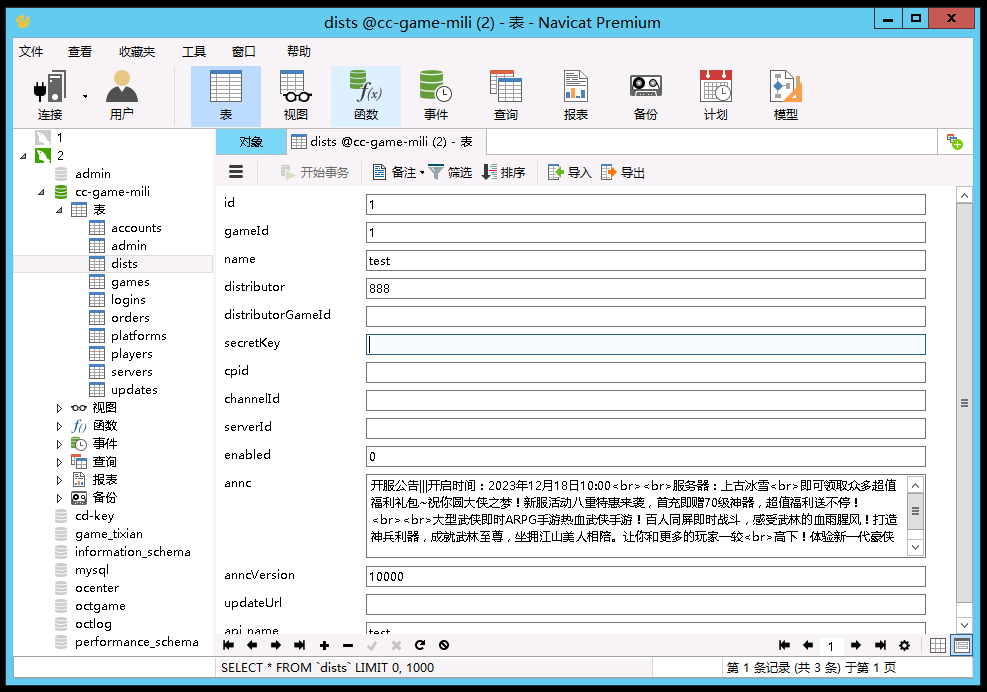987x692 pixels.
Task: Switch to form view mode
Action: tap(961, 646)
